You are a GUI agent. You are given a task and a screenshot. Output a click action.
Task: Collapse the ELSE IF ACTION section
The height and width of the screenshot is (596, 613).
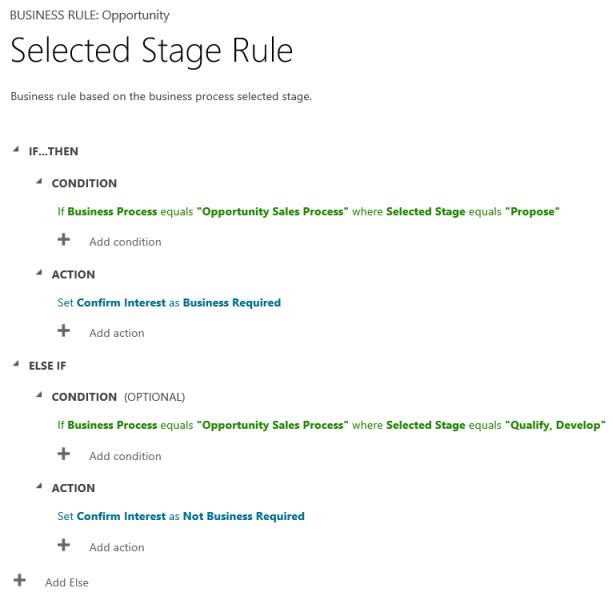(x=39, y=487)
